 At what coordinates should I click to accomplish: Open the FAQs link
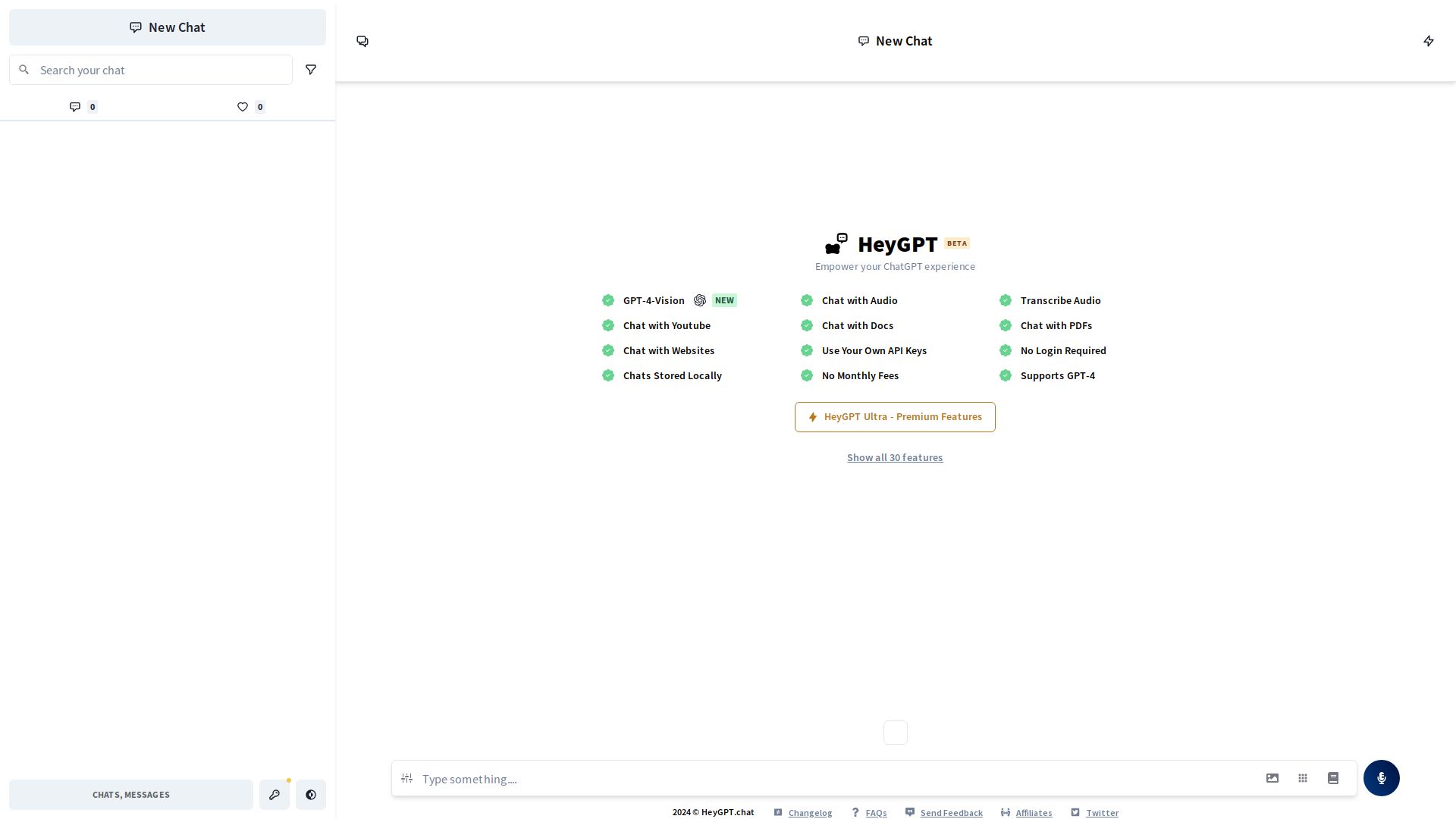[876, 813]
